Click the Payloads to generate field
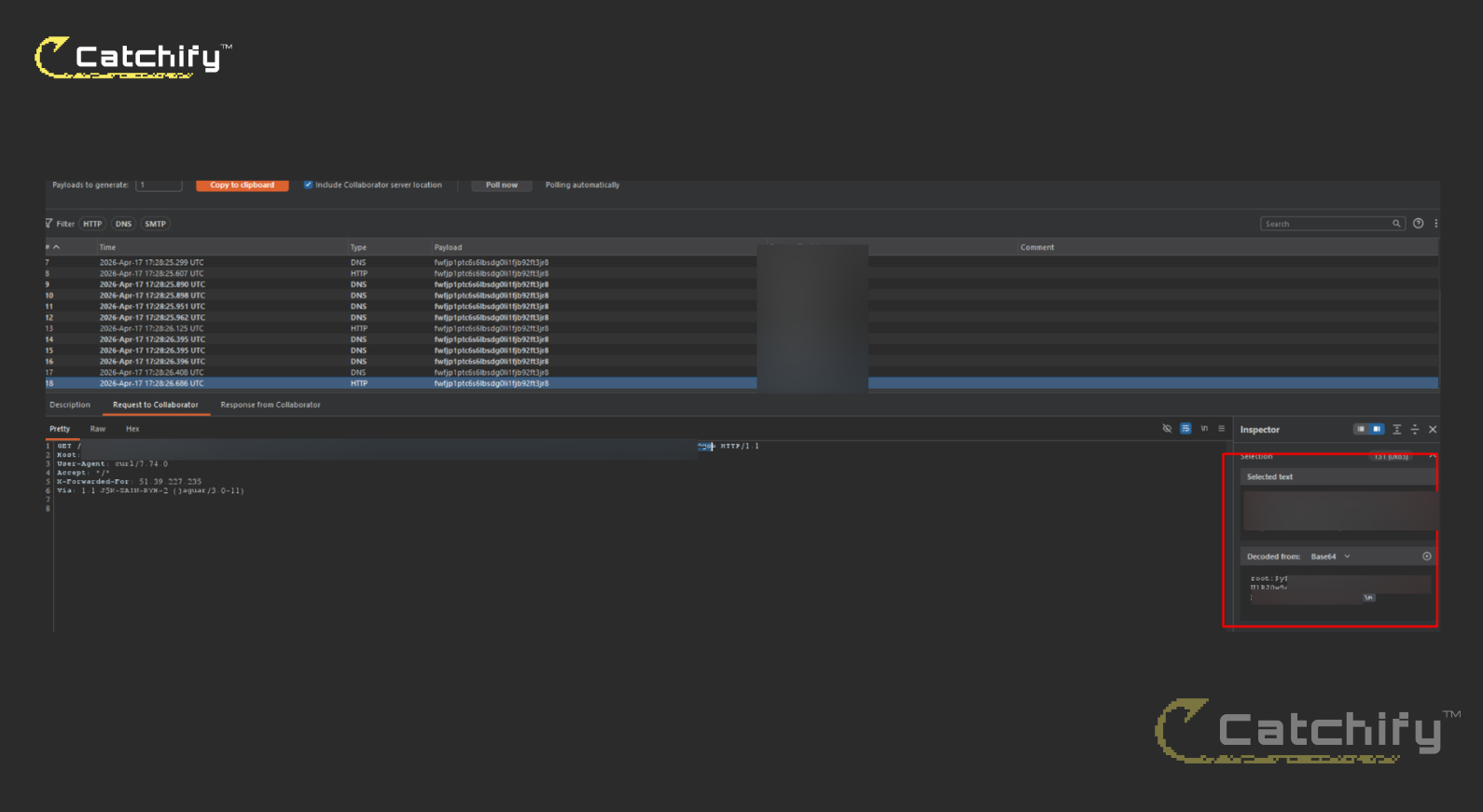The image size is (1483, 812). tap(159, 185)
